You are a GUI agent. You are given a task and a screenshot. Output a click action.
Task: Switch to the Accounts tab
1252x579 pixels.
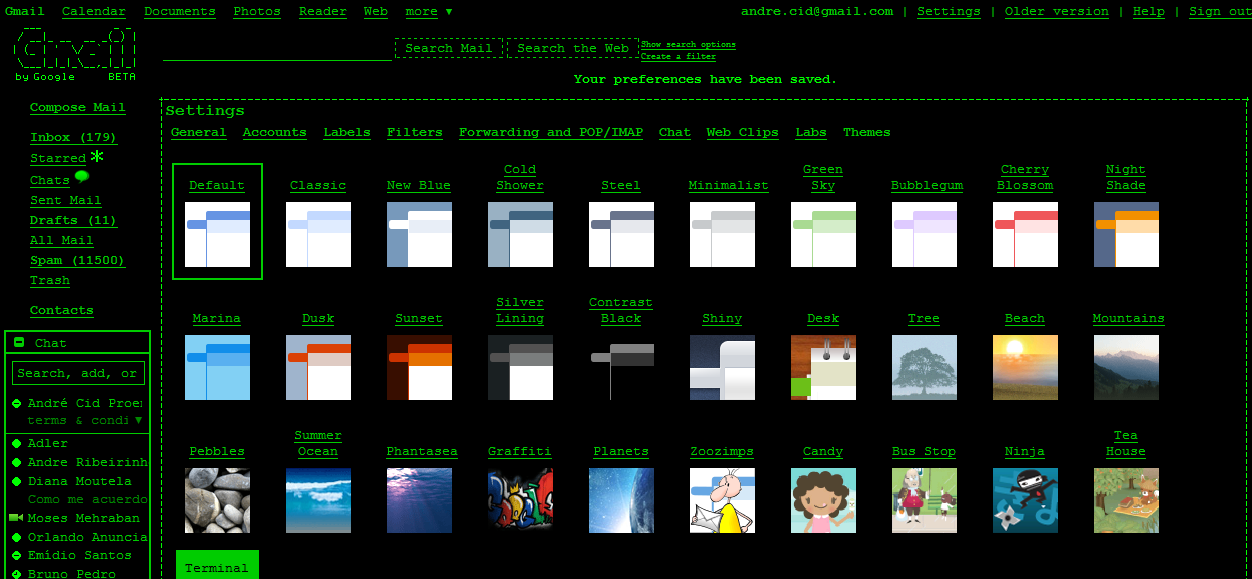coord(274,132)
